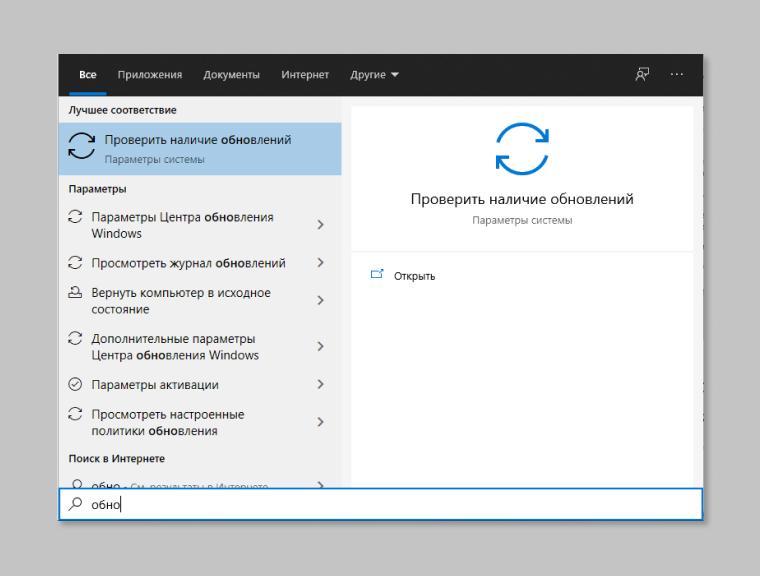Expand arrow for Просмотреть настроенные политики обновления
The width and height of the screenshot is (760, 576).
[320, 422]
